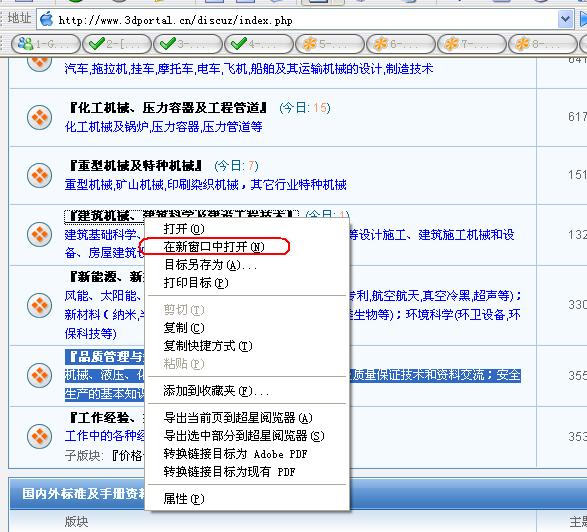
Task: Open 新能源 board title link
Action: (x=107, y=277)
